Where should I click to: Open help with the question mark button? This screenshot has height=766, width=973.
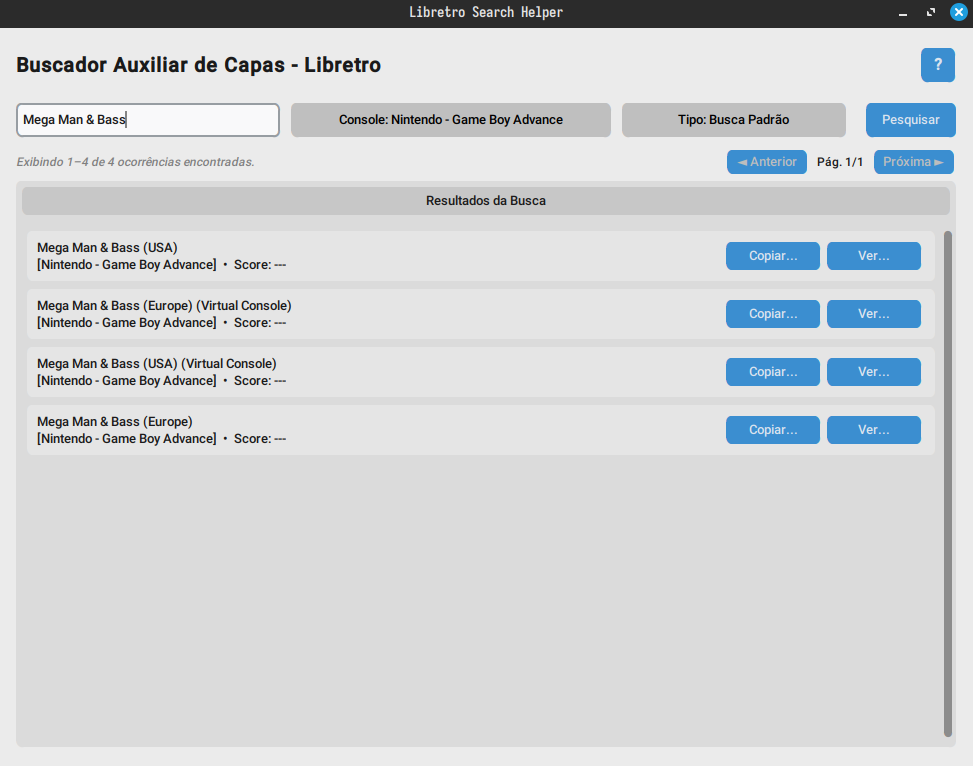point(938,65)
